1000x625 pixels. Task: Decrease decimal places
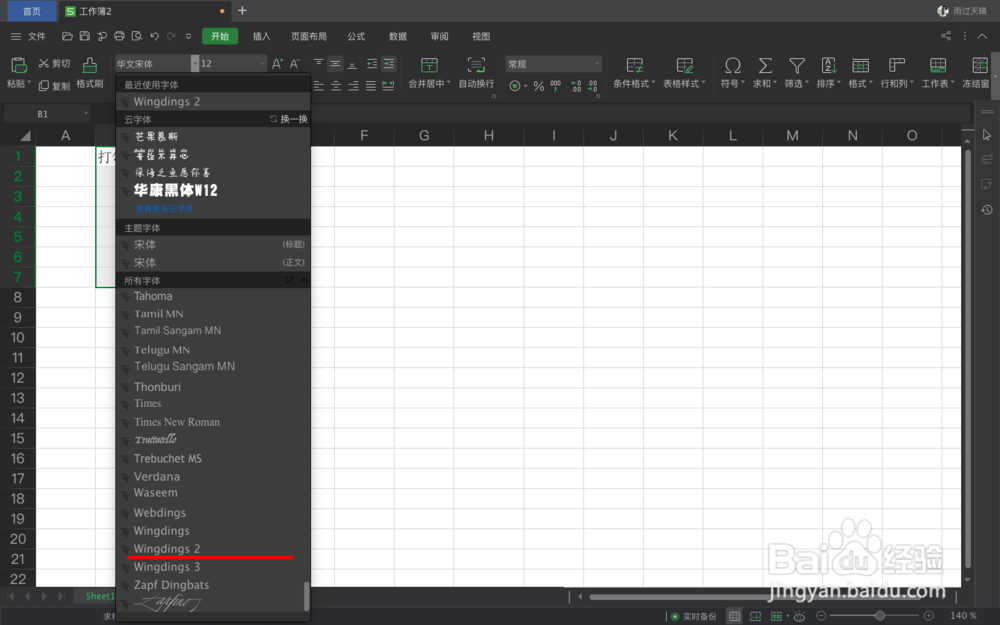click(x=592, y=86)
